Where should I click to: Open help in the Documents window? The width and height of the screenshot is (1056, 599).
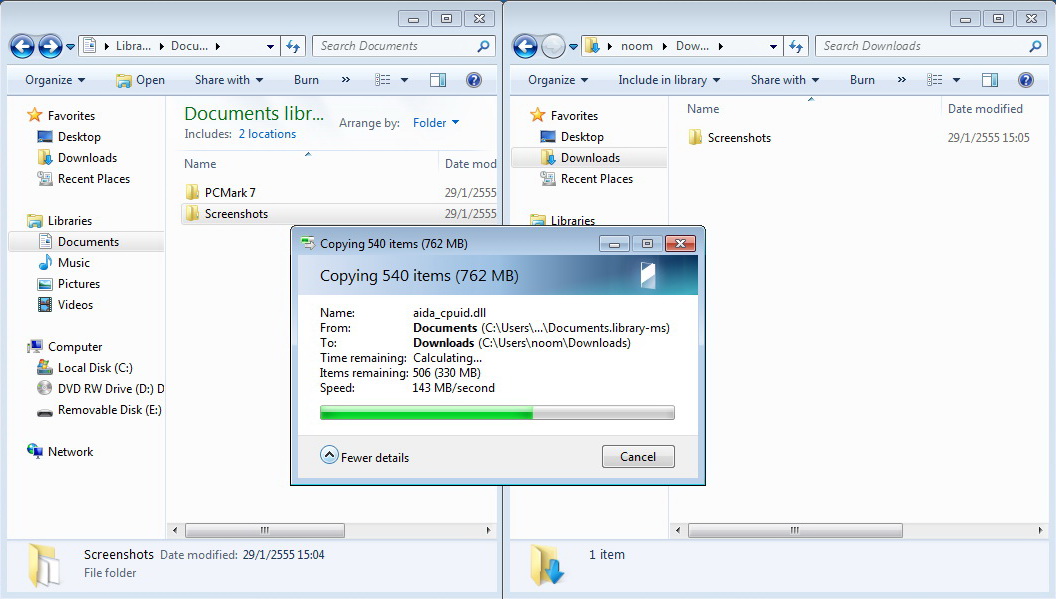[474, 80]
